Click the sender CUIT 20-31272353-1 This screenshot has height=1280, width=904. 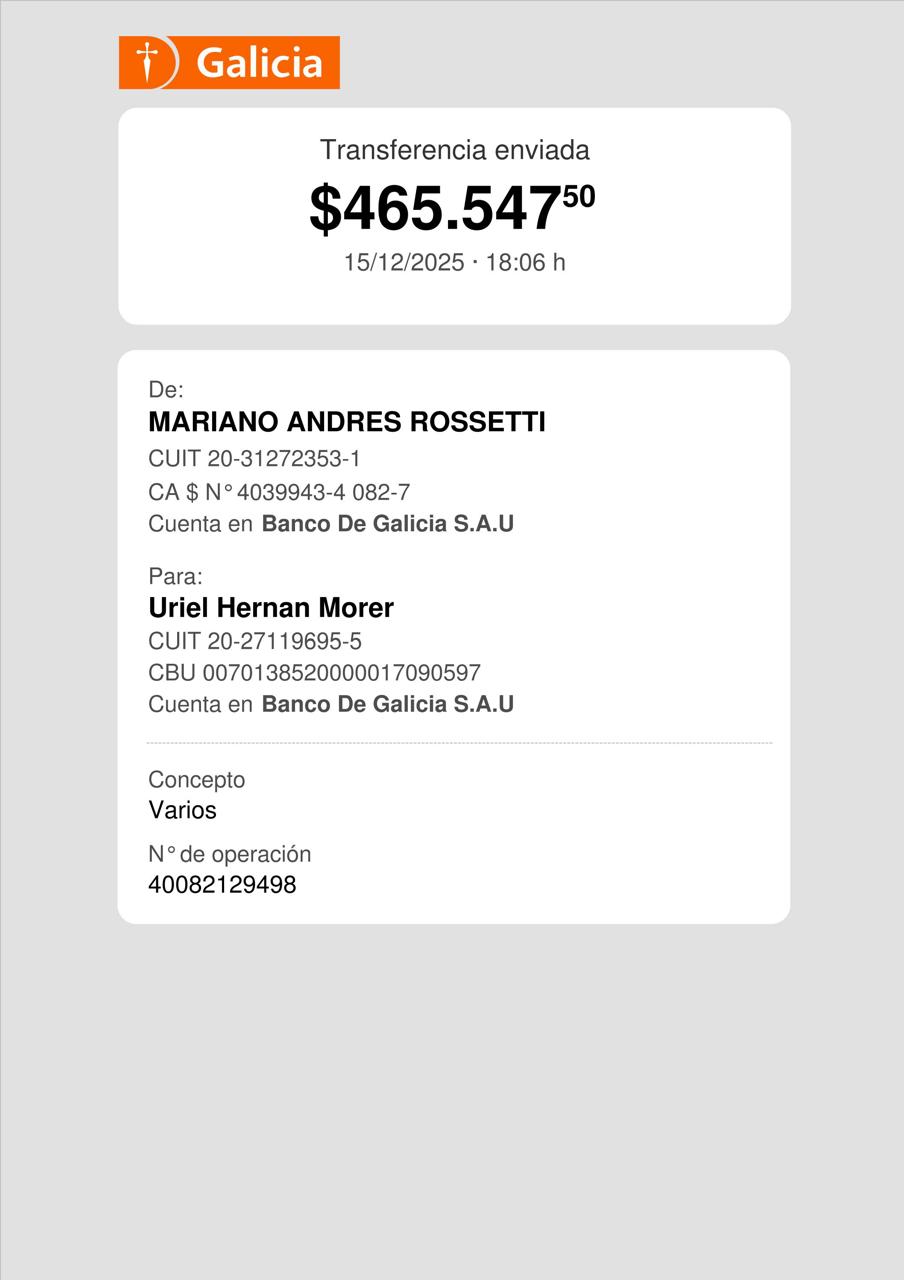pos(254,459)
